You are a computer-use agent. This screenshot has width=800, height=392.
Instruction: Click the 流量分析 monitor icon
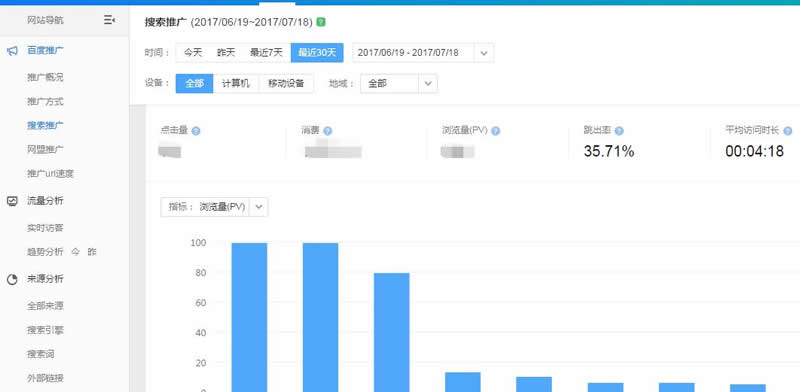point(12,201)
